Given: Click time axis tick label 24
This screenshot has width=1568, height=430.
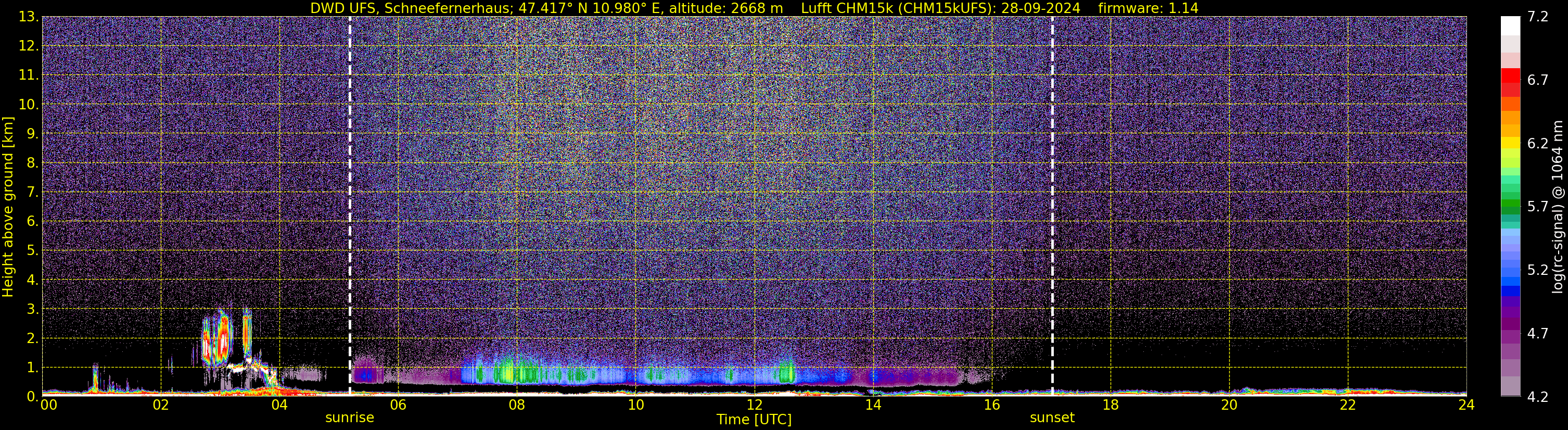Looking at the screenshot, I should 1467,405.
